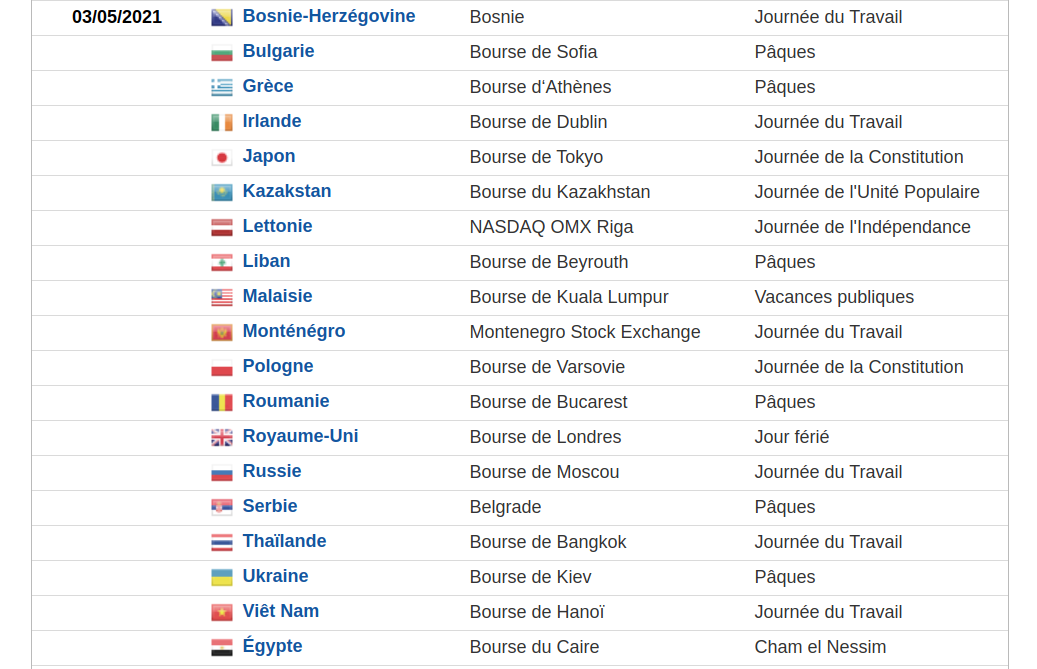
Task: Open the Ukraine country link
Action: tap(275, 576)
